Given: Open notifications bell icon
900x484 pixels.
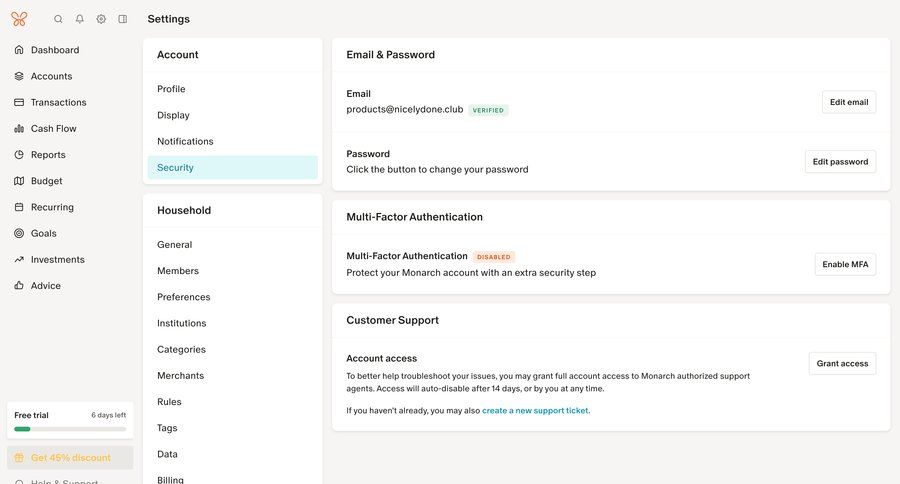Looking at the screenshot, I should pos(80,19).
